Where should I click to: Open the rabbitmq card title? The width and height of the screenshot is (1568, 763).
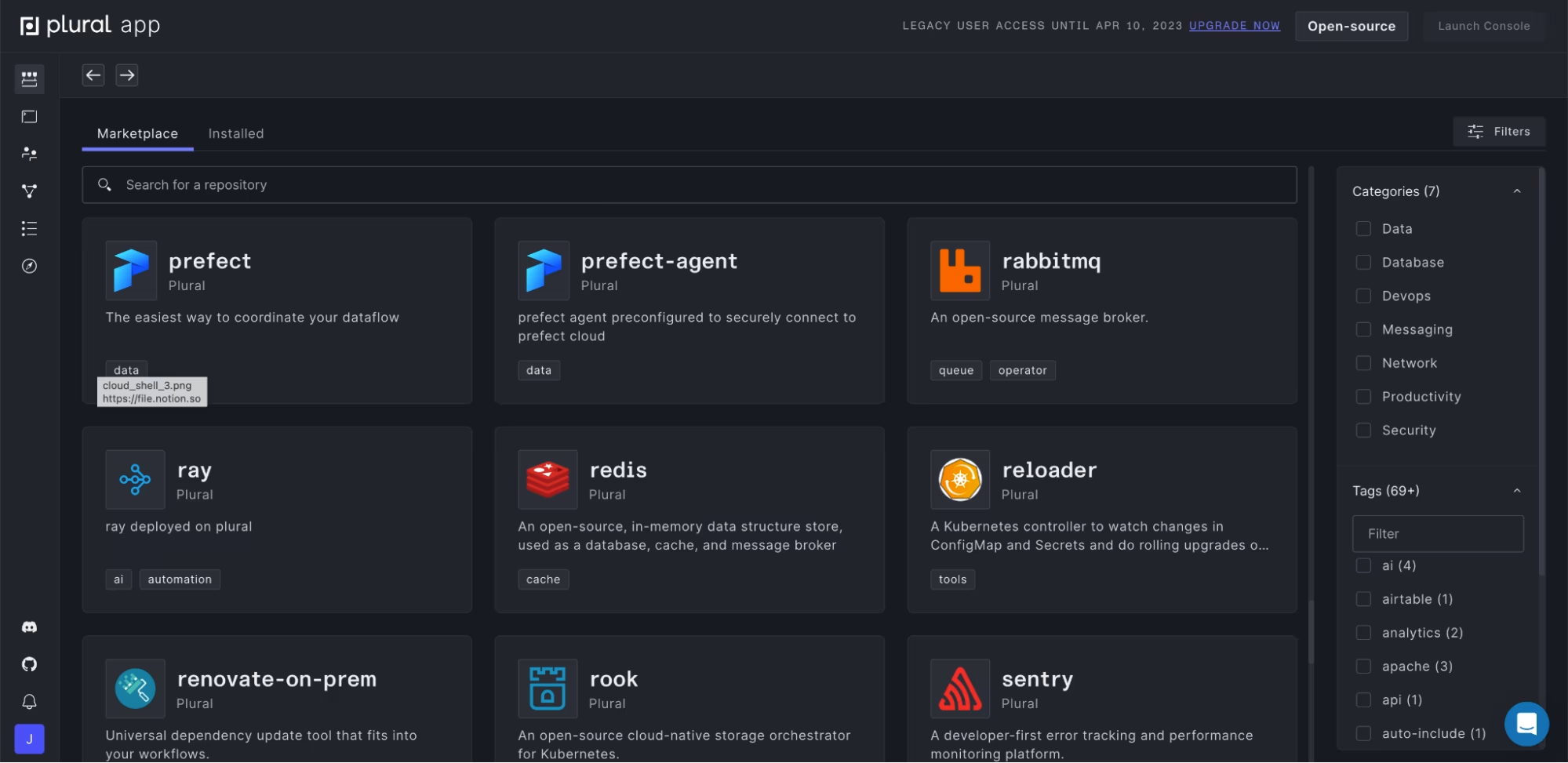pyautogui.click(x=1051, y=262)
